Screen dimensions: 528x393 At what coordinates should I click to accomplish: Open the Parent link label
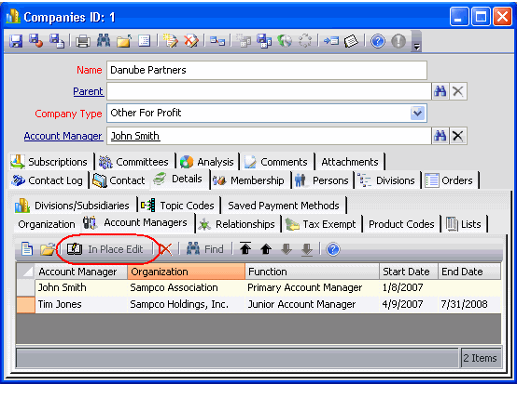pyautogui.click(x=88, y=91)
